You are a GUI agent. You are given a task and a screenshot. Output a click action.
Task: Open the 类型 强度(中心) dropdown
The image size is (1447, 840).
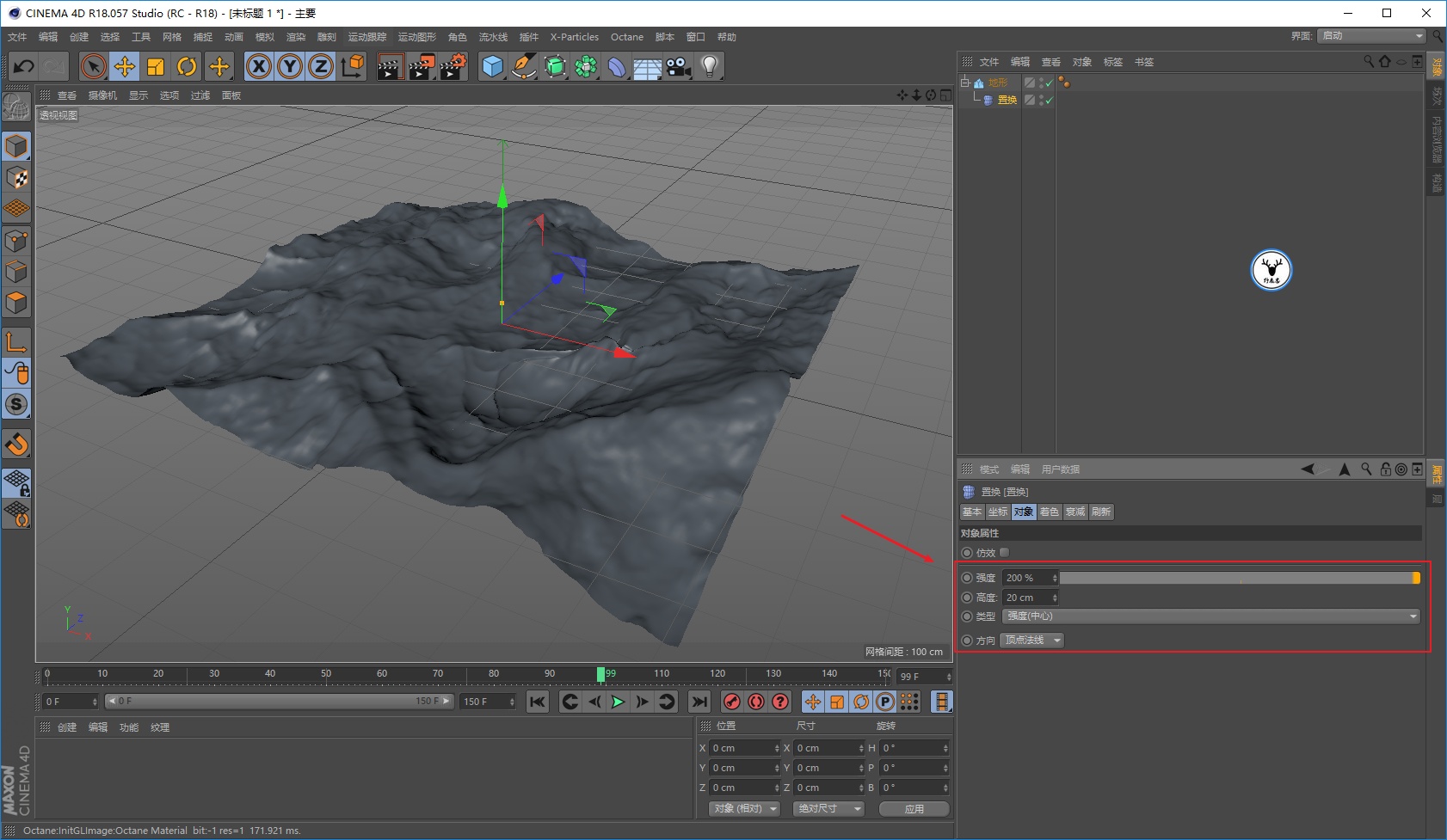(1211, 616)
